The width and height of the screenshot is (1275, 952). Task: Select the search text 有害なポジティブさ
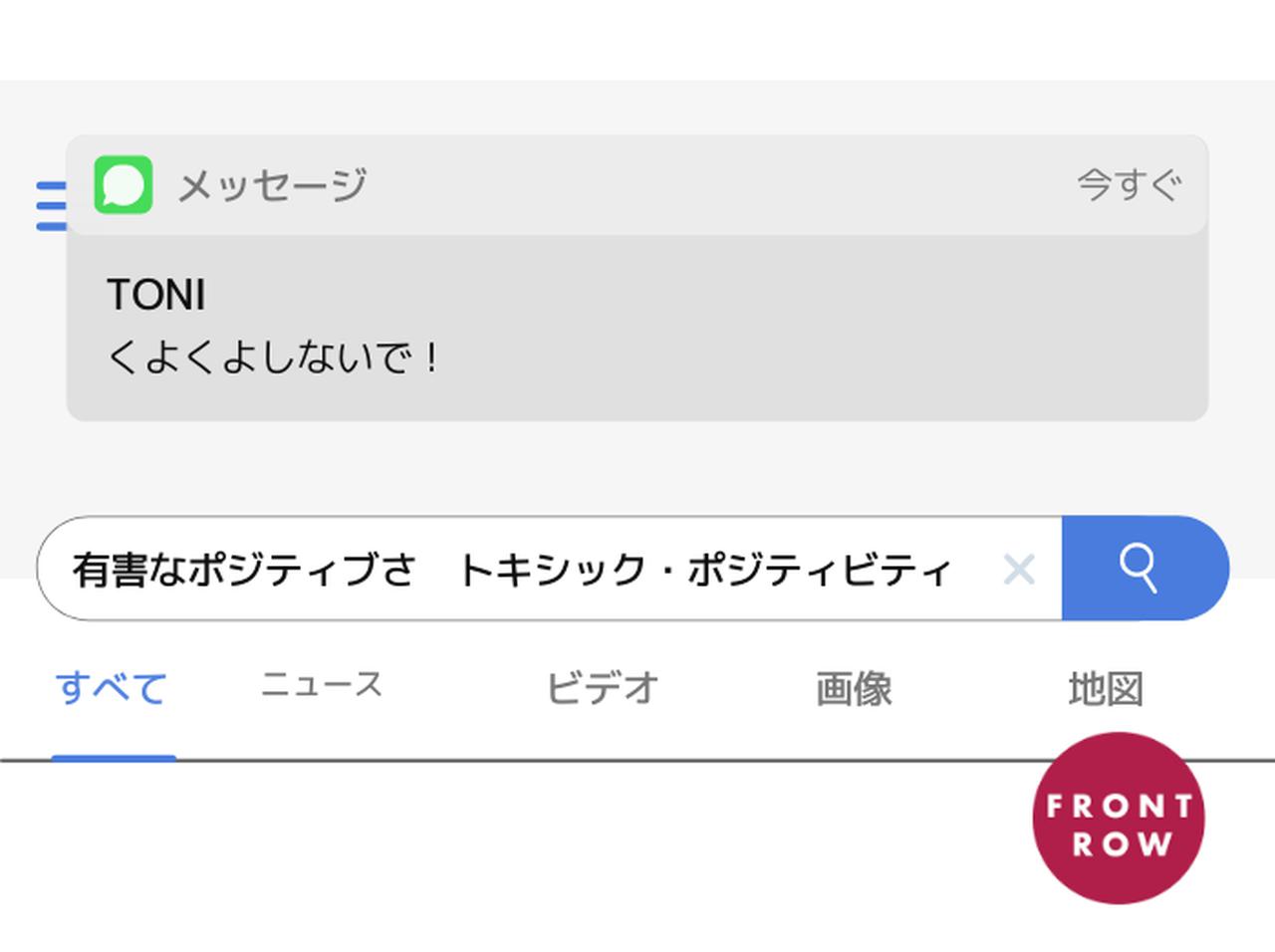tap(244, 568)
